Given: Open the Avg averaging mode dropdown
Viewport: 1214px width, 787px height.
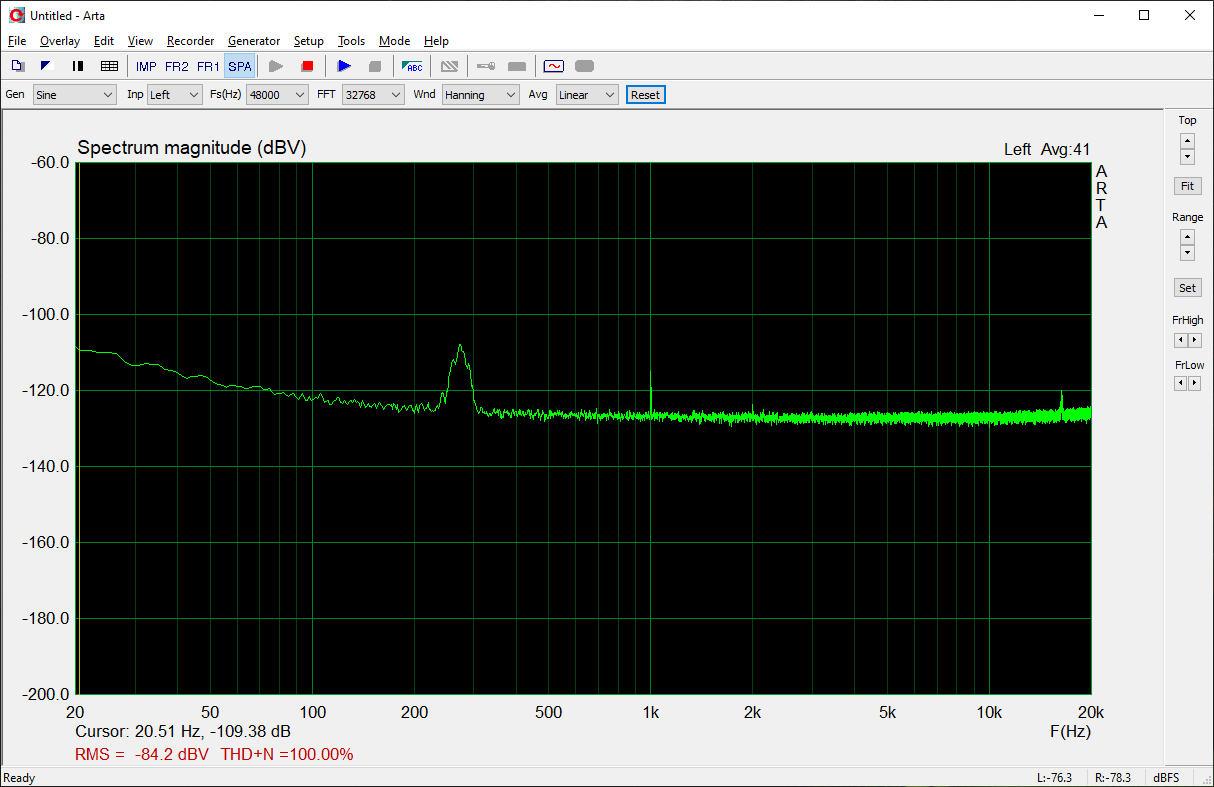Looking at the screenshot, I should (x=587, y=95).
